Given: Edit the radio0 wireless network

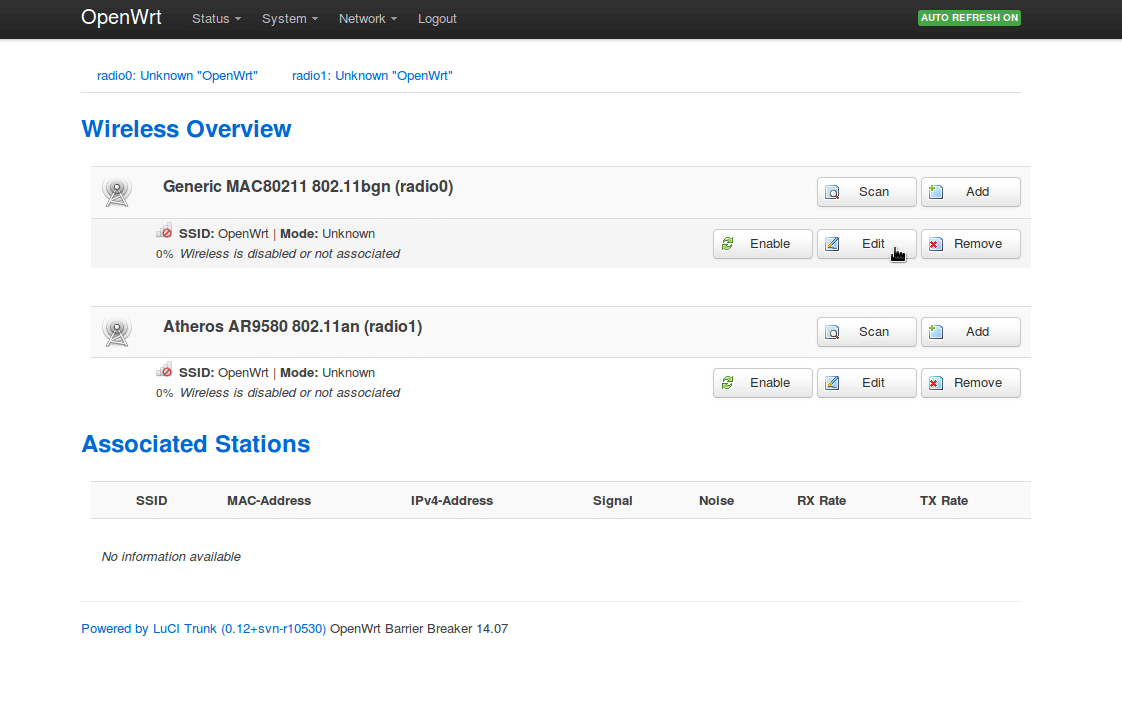Looking at the screenshot, I should pos(866,244).
